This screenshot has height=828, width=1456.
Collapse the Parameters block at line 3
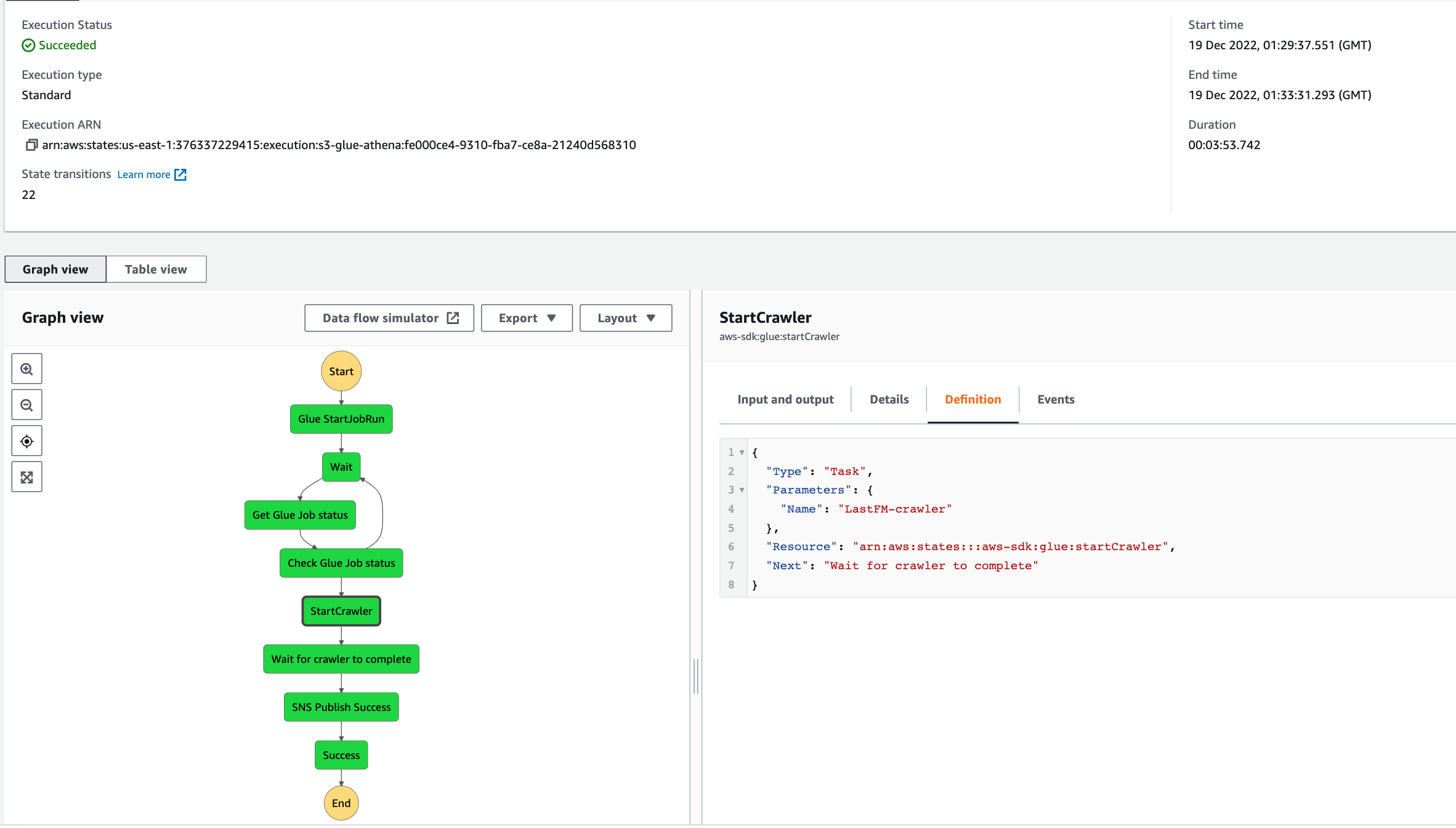point(742,490)
